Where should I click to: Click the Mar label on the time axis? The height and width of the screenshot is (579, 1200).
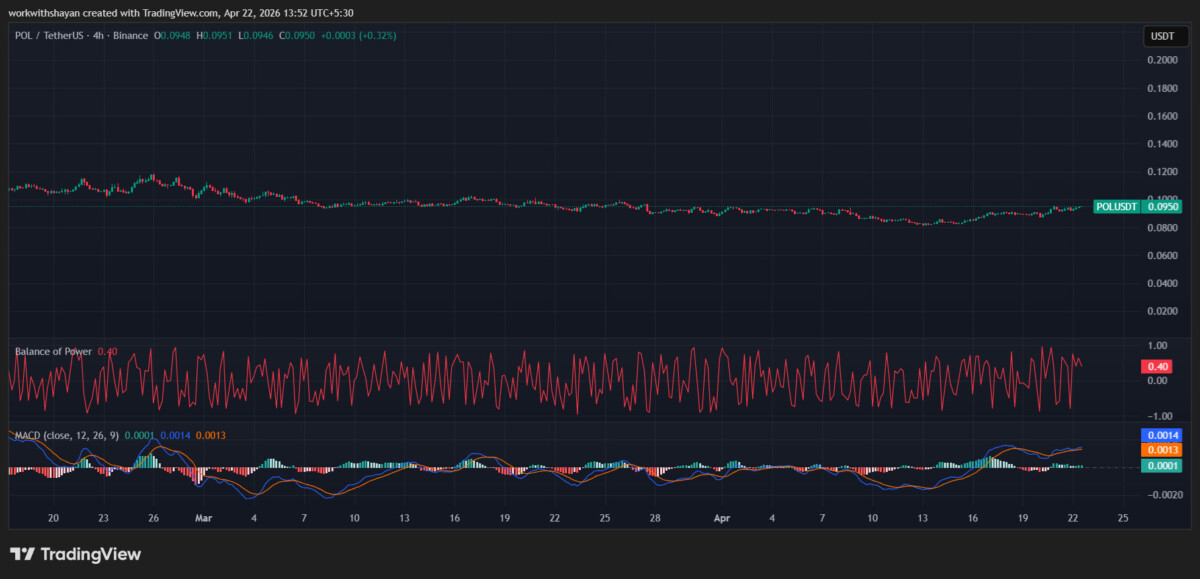[x=204, y=518]
